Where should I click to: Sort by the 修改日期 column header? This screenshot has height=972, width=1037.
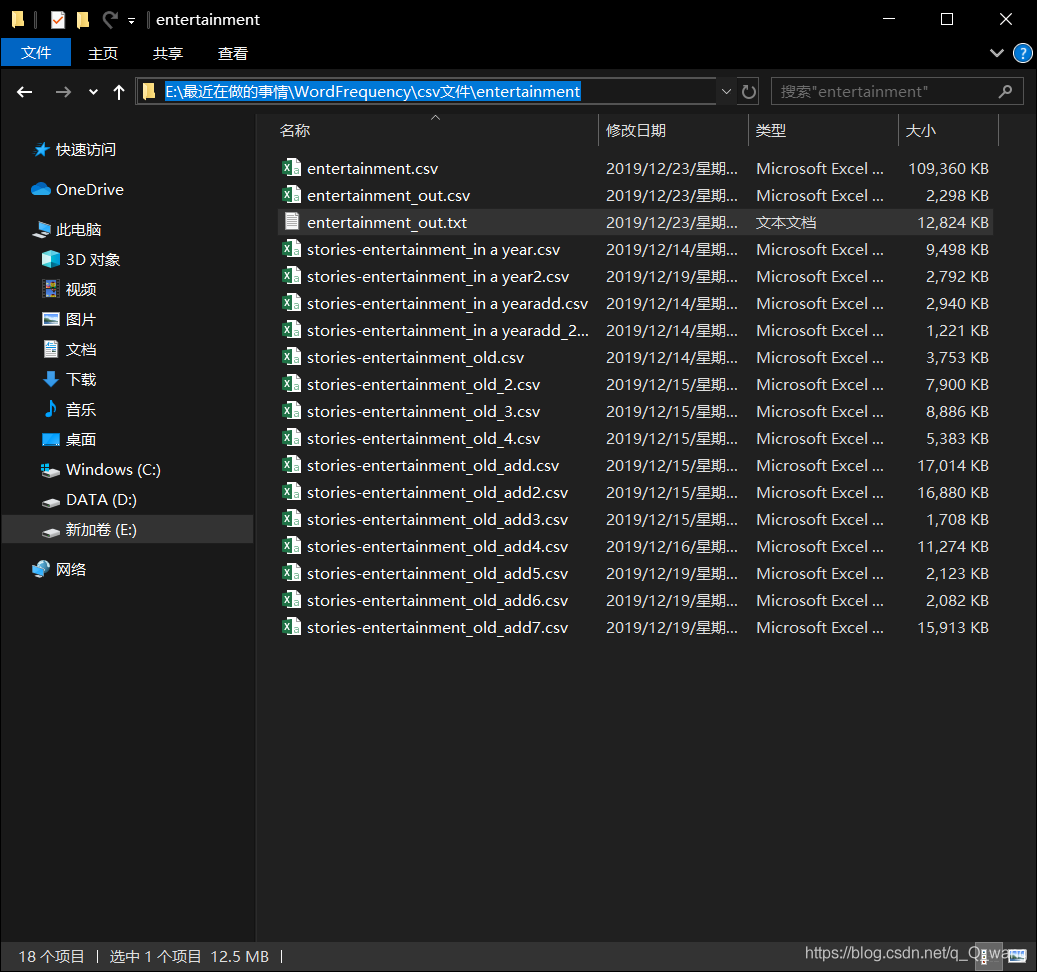coord(673,130)
